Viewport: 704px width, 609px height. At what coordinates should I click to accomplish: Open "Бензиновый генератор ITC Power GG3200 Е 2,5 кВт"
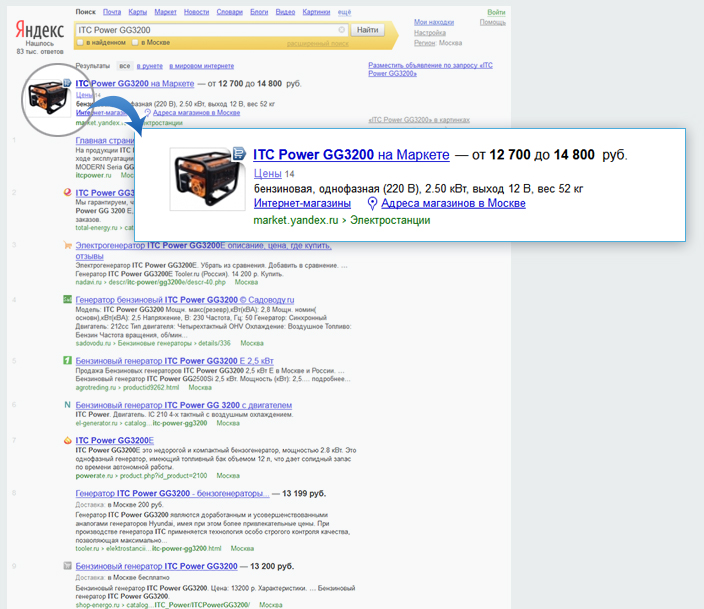174,361
